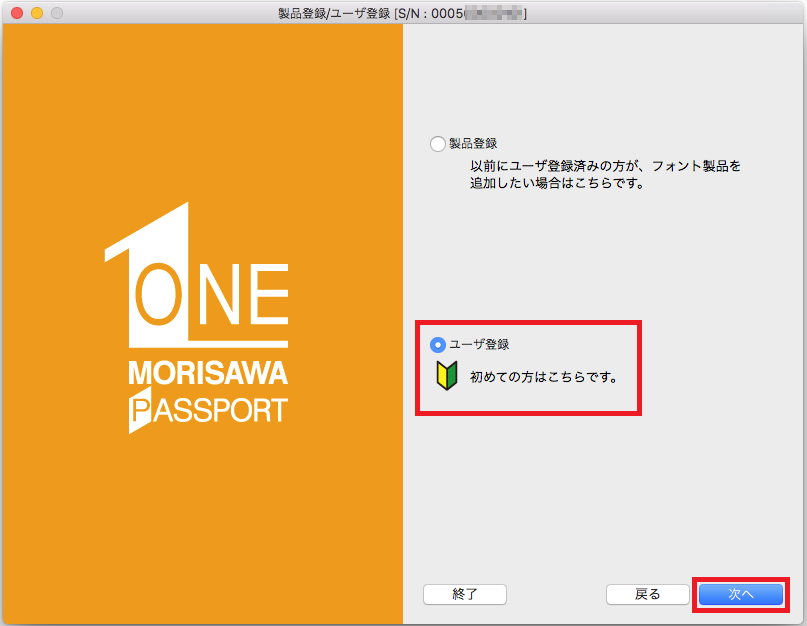Click the NE letters in the ONE logo

point(244,294)
